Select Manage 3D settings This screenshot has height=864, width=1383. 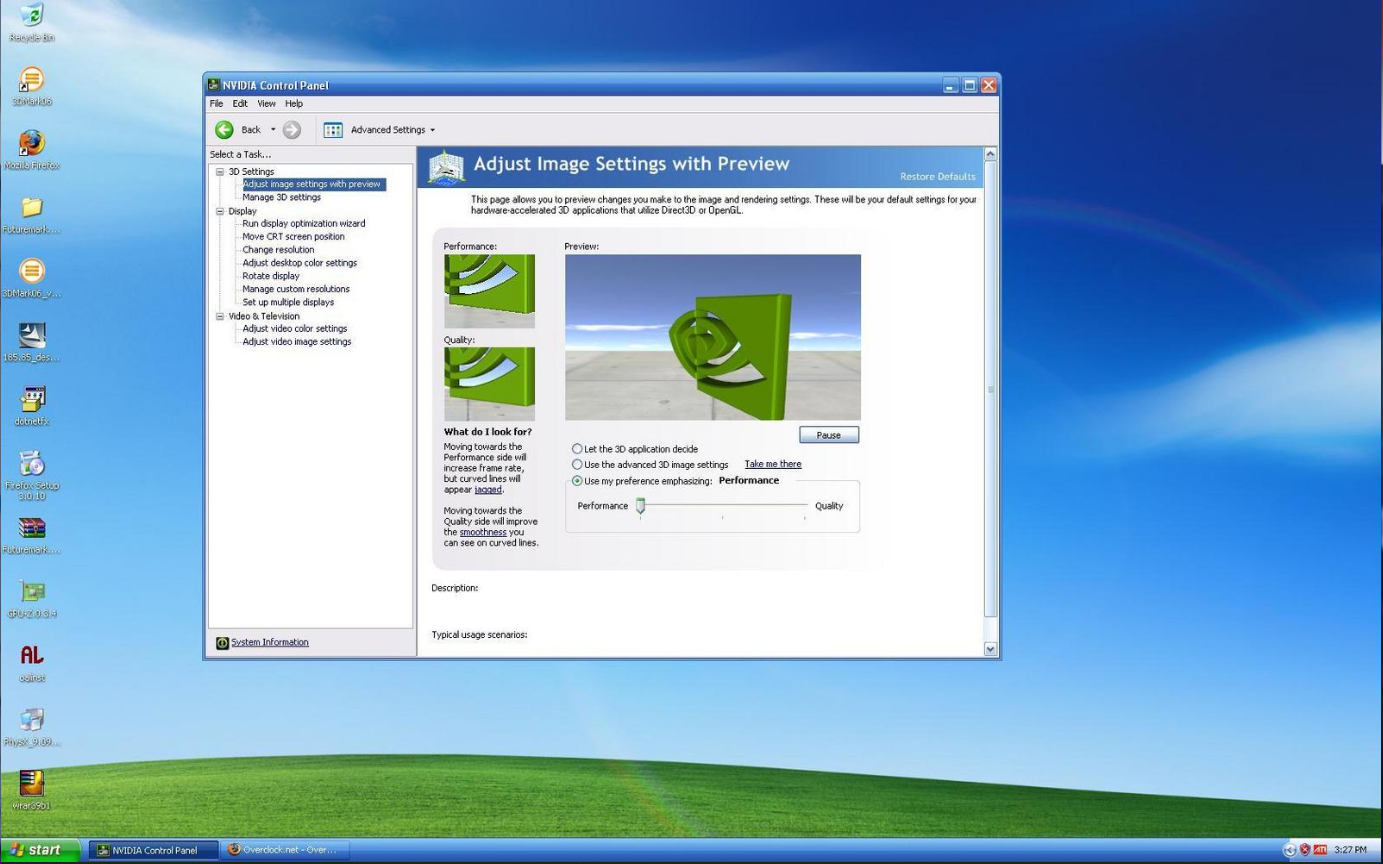pyautogui.click(x=281, y=197)
